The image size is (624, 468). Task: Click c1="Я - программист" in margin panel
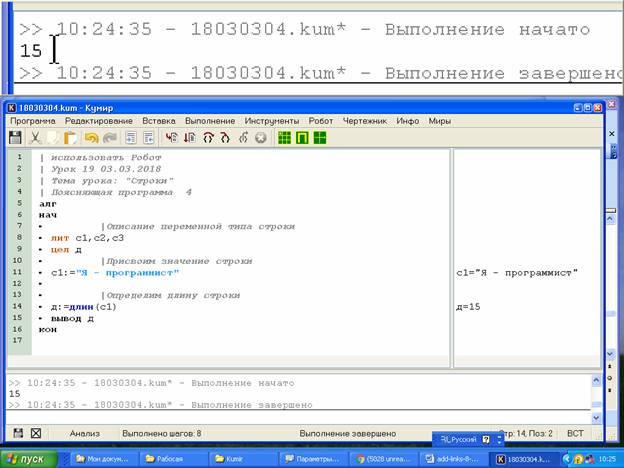[517, 273]
